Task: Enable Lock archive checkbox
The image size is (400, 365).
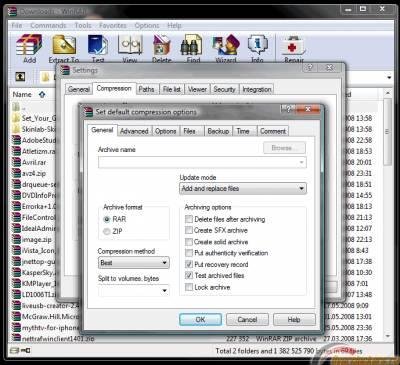Action: (x=189, y=287)
